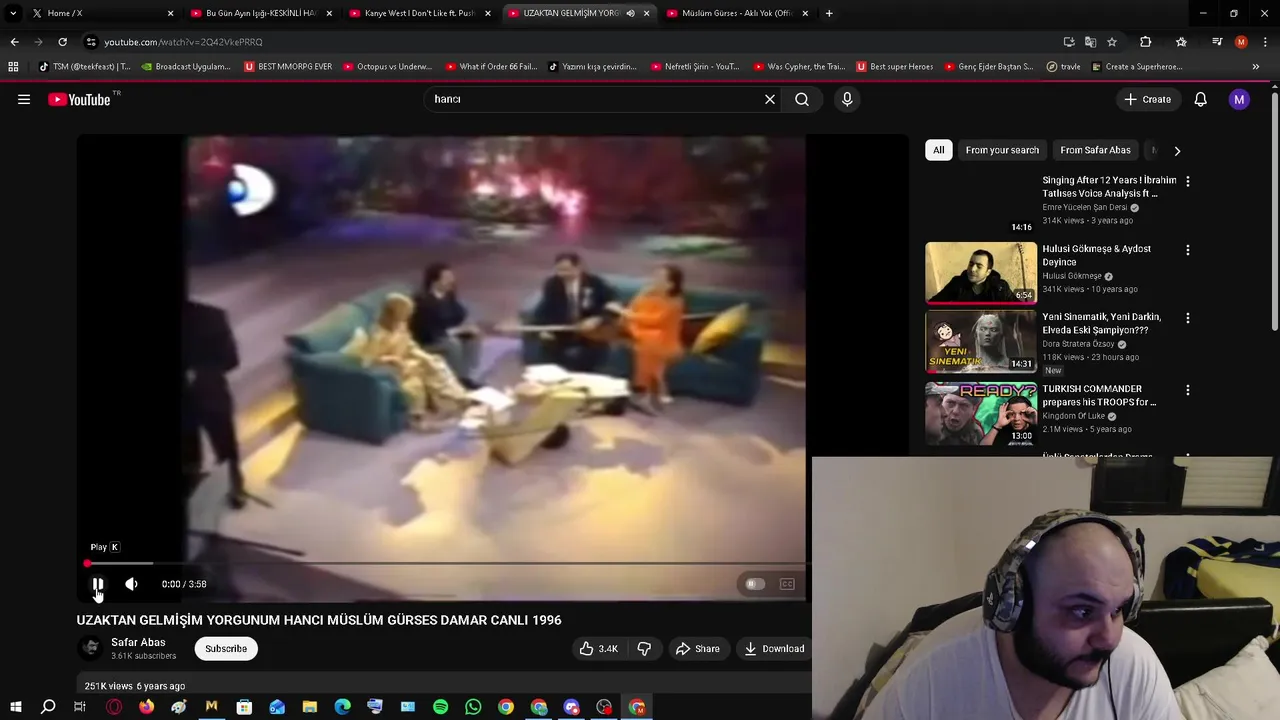Dislike the video with thumbs down

click(644, 648)
